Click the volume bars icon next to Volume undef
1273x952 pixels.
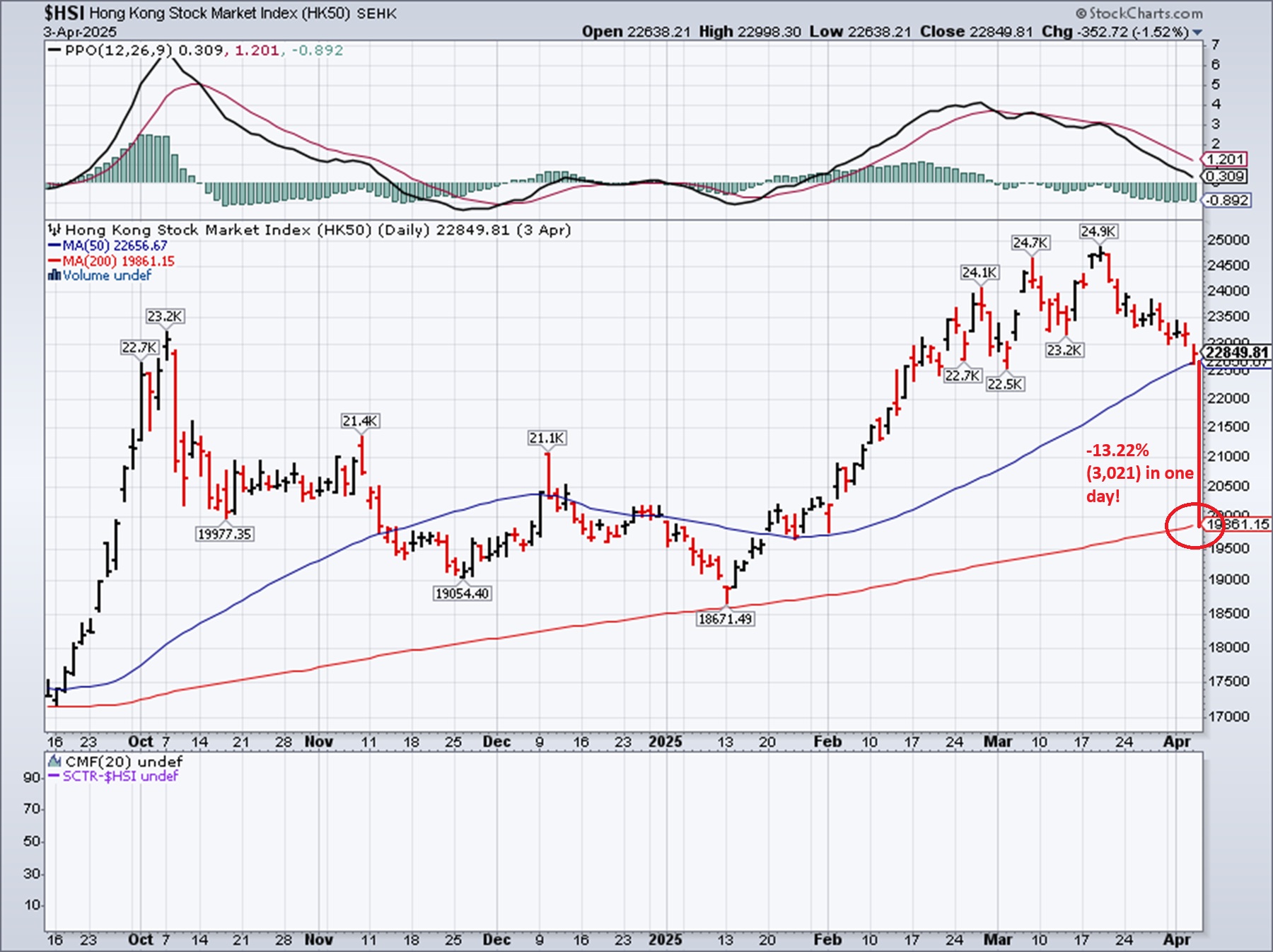[54, 275]
